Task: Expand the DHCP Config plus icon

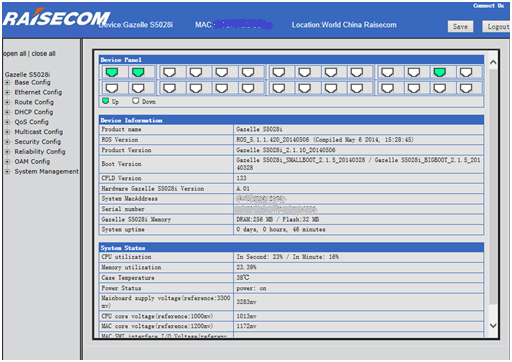Action: point(7,112)
